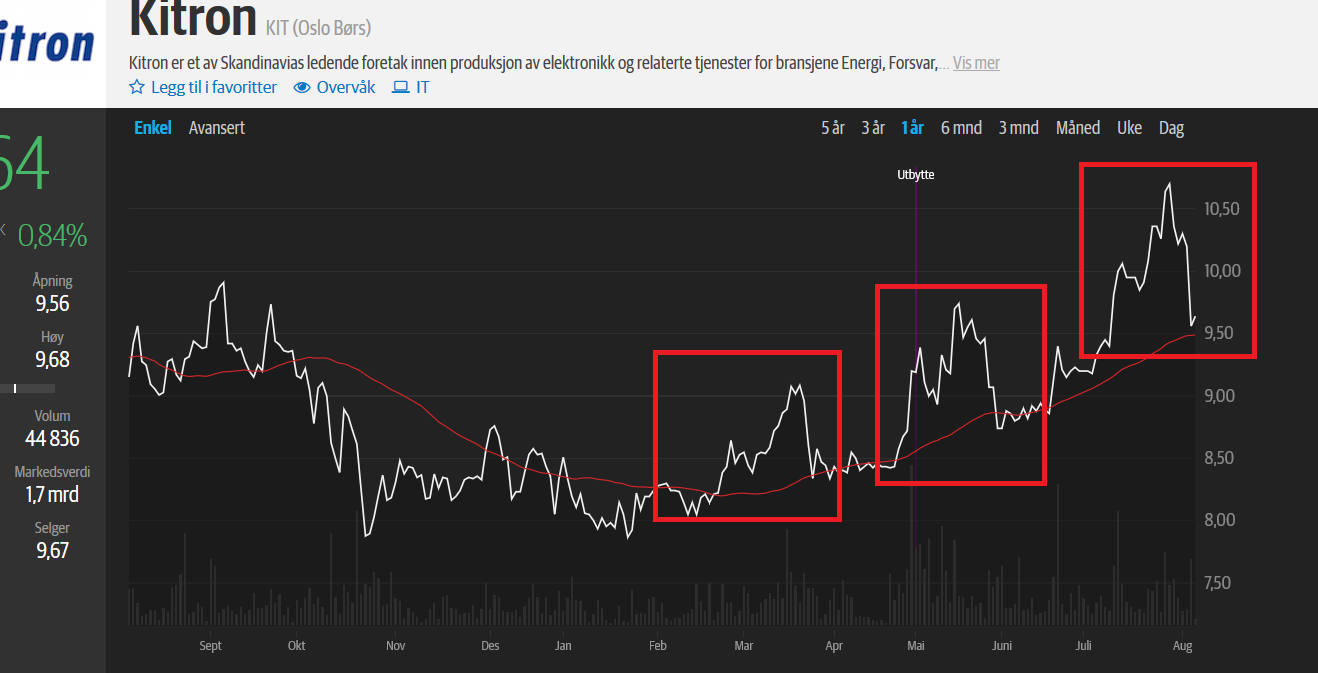The height and width of the screenshot is (673, 1318).
Task: Click the Apr month label
Action: (834, 646)
